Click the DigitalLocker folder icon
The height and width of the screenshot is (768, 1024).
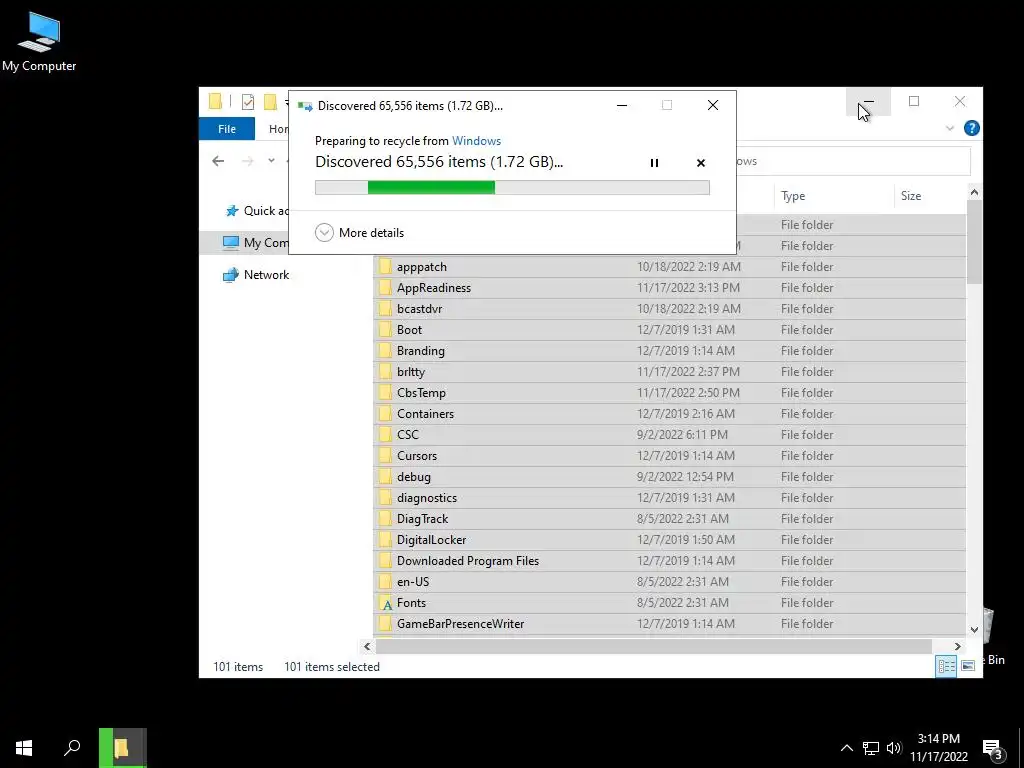[385, 539]
